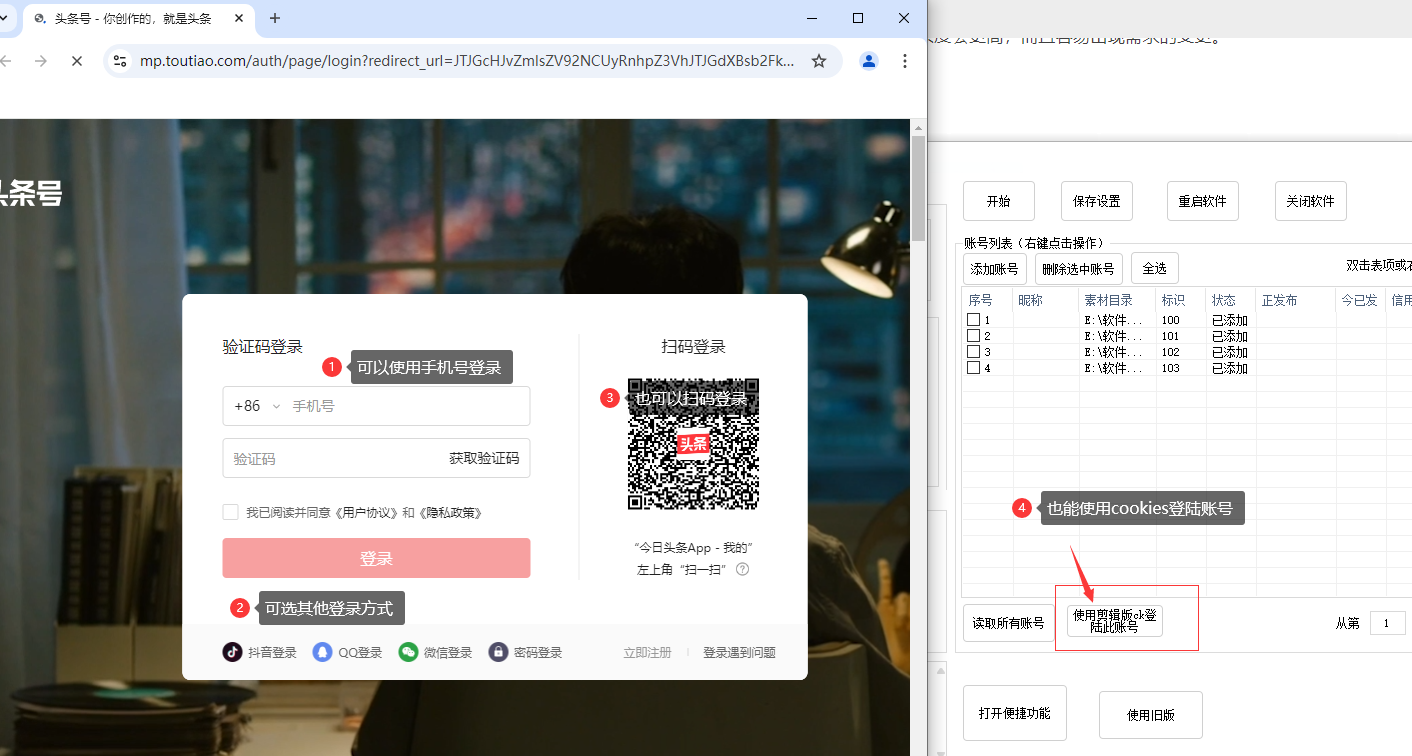Click the 标识 column header
1412x756 pixels.
click(x=1181, y=300)
